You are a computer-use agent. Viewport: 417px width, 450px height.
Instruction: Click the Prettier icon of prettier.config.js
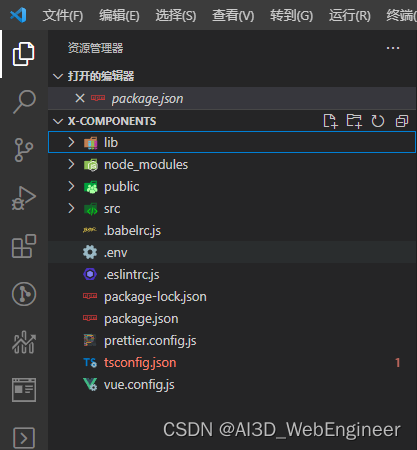(90, 340)
